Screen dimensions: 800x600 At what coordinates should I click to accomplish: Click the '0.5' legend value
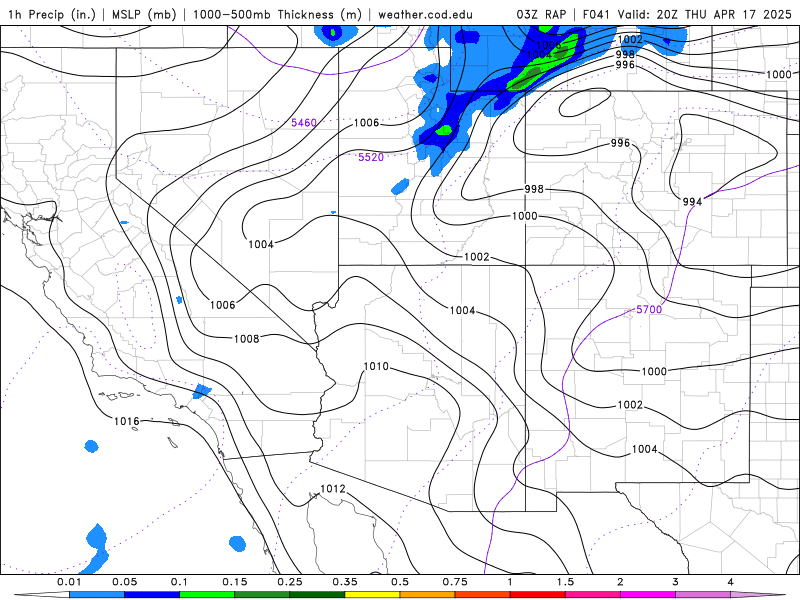[400, 582]
